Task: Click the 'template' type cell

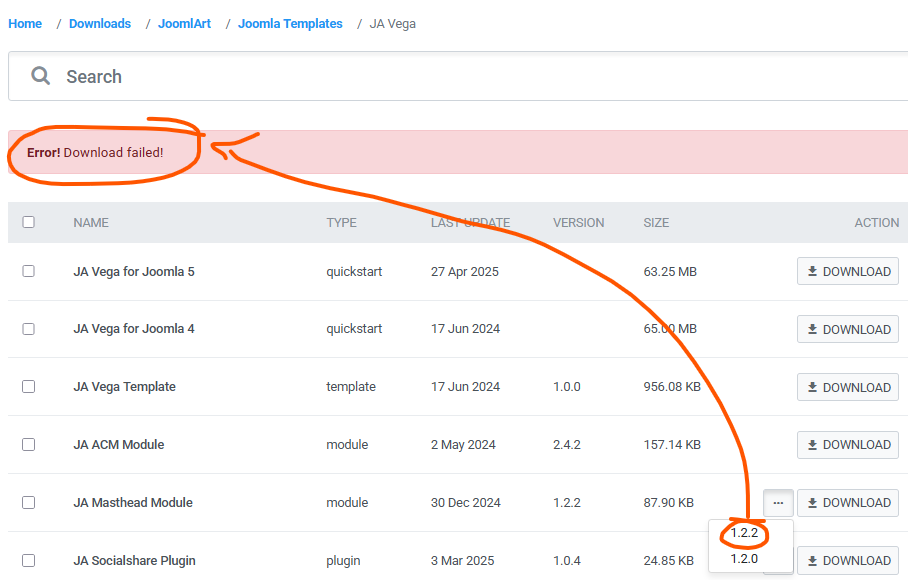Action: coord(351,387)
